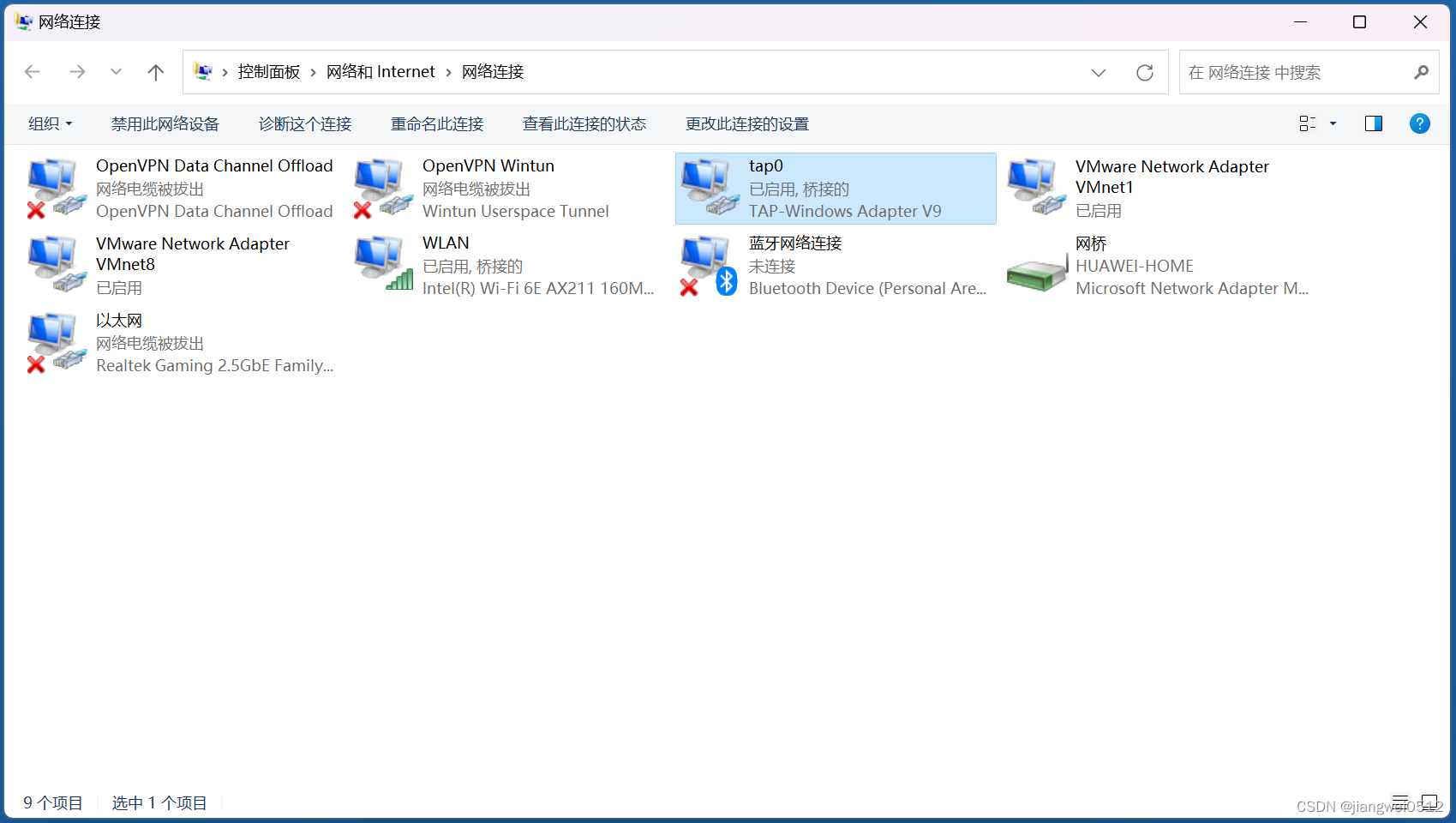Image resolution: width=1456 pixels, height=823 pixels.
Task: Click Realtek Gaming 2.5GbE Family text
Action: click(214, 365)
